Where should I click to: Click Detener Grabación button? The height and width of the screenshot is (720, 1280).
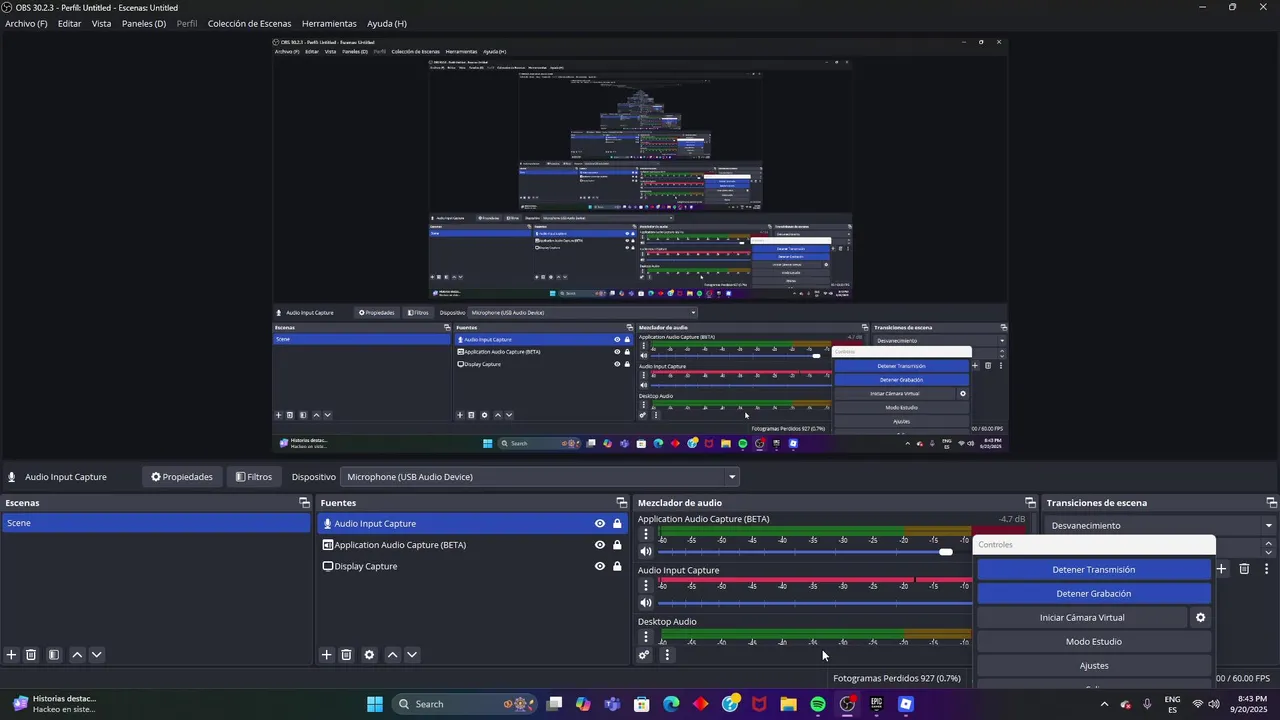click(1094, 594)
